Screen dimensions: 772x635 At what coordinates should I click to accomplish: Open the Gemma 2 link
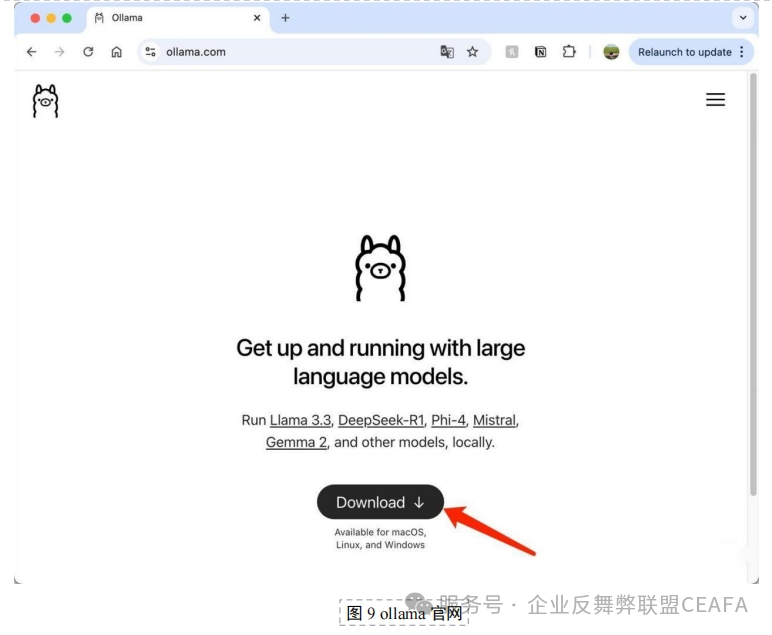coord(296,442)
